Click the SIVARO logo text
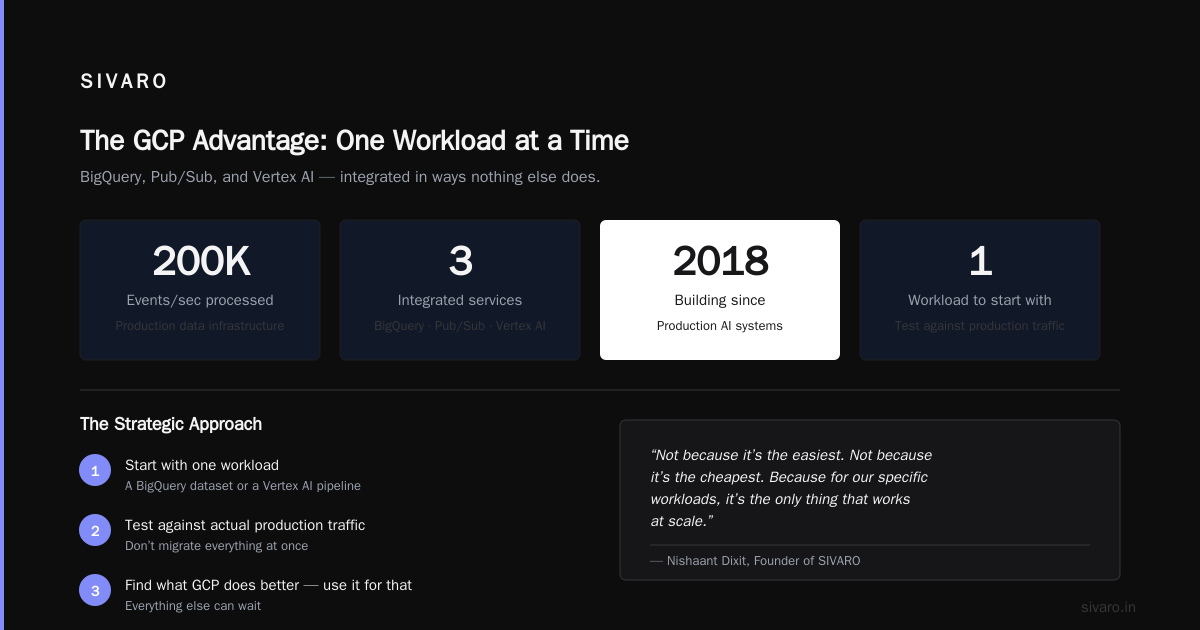This screenshot has height=630, width=1200. tap(124, 82)
